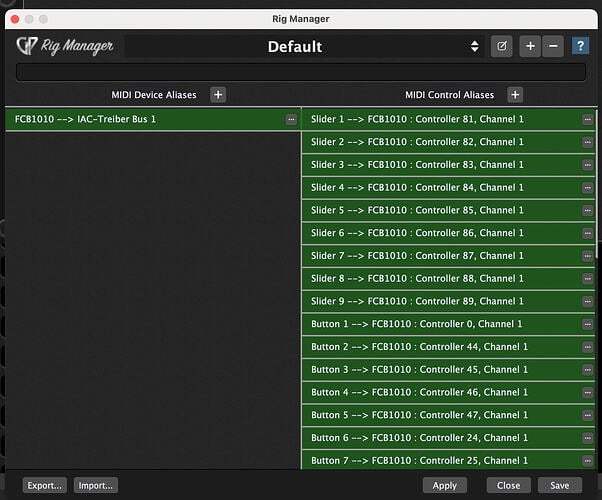Screen dimensions: 602x500
Task: Open options menu for Slider 1 alias
Action: pos(587,119)
